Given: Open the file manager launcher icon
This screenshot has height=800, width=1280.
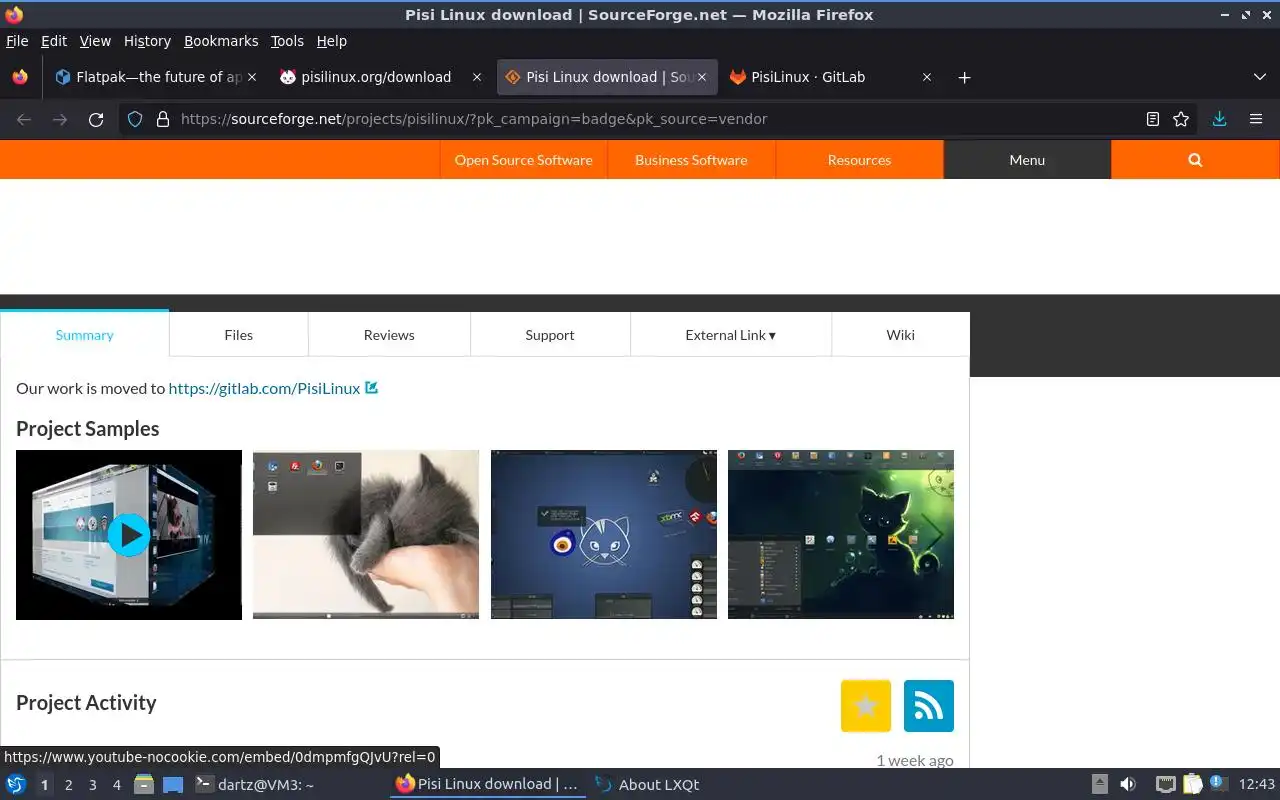Looking at the screenshot, I should click(x=144, y=784).
